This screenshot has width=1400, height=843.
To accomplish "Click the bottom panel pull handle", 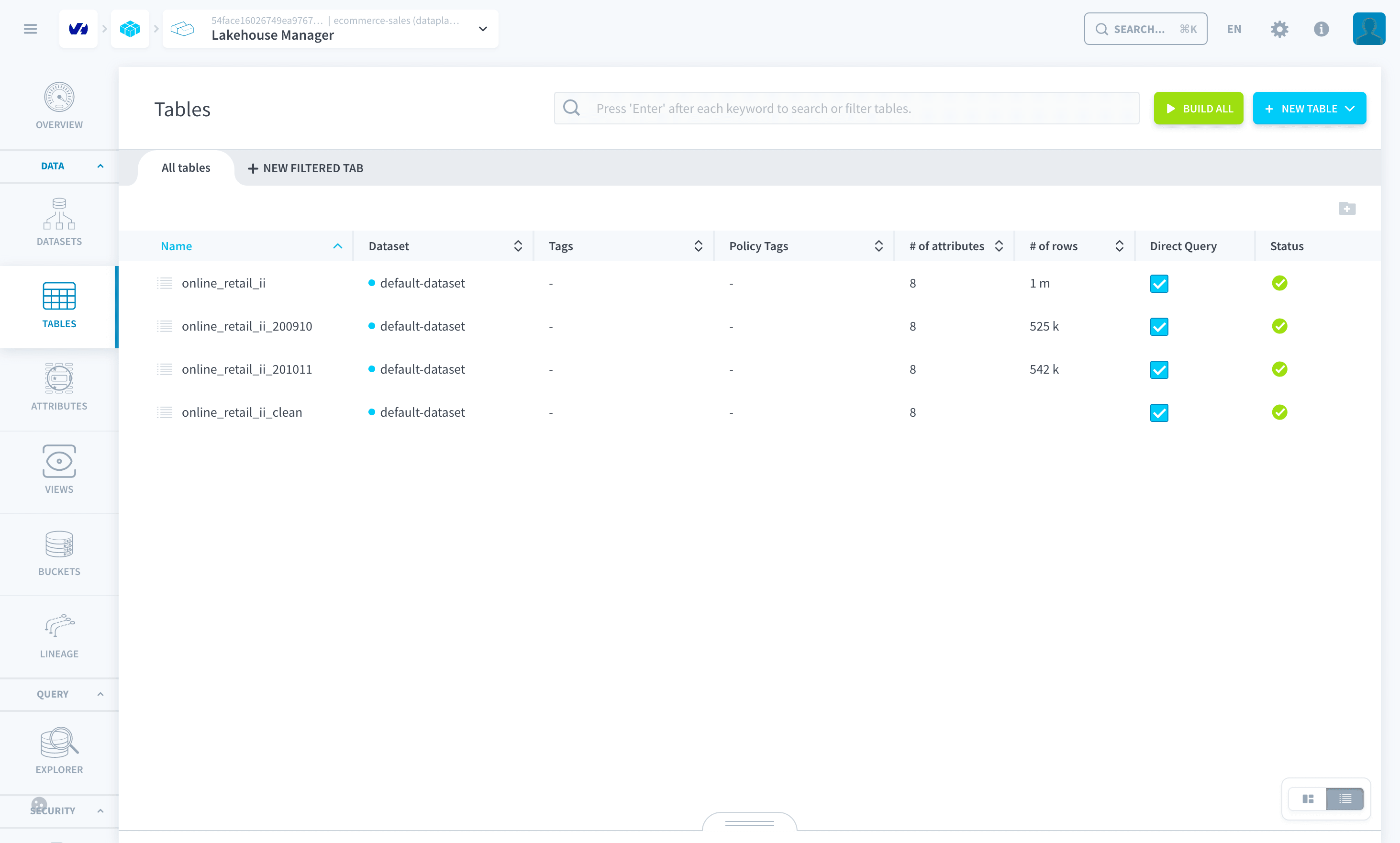I will click(749, 822).
